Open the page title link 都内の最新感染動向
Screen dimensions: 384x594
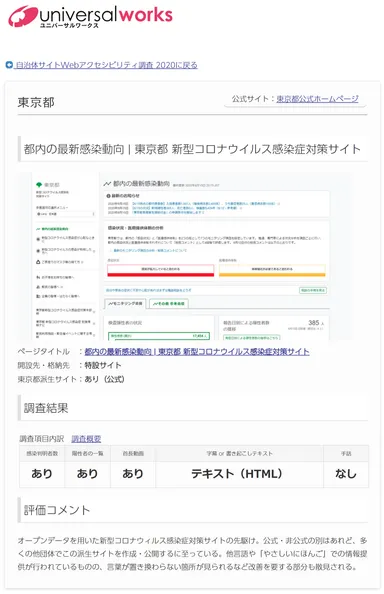click(x=197, y=352)
